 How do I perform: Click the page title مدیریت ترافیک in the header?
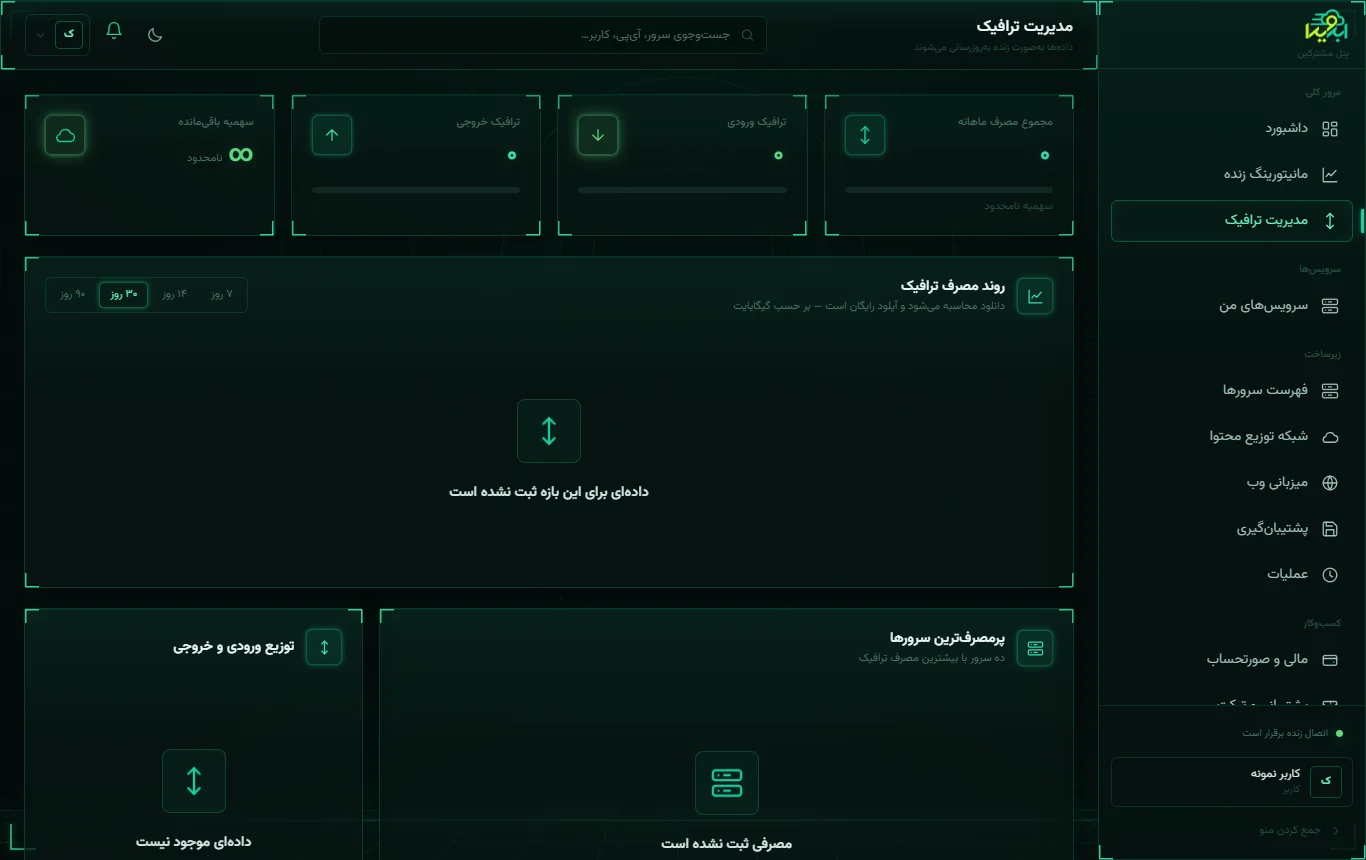1024,26
